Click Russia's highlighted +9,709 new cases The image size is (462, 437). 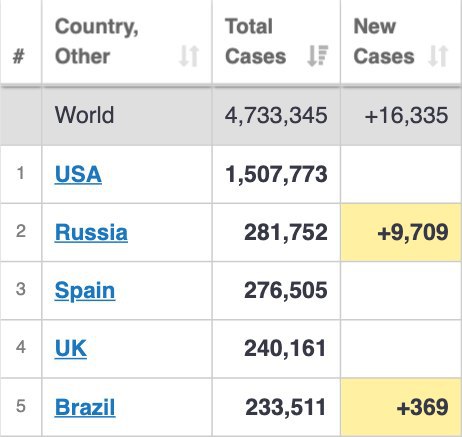(401, 232)
